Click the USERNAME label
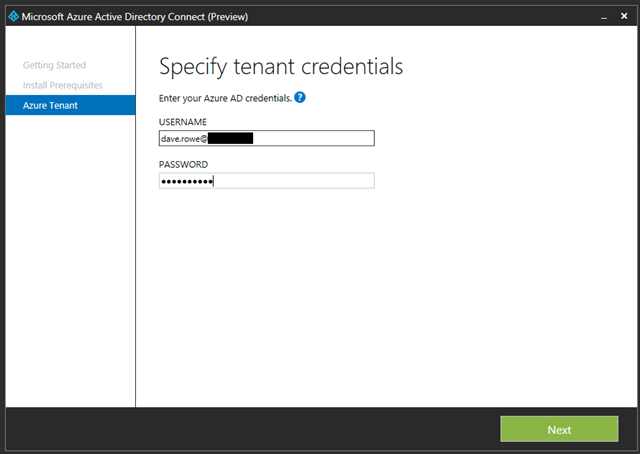 [x=183, y=122]
